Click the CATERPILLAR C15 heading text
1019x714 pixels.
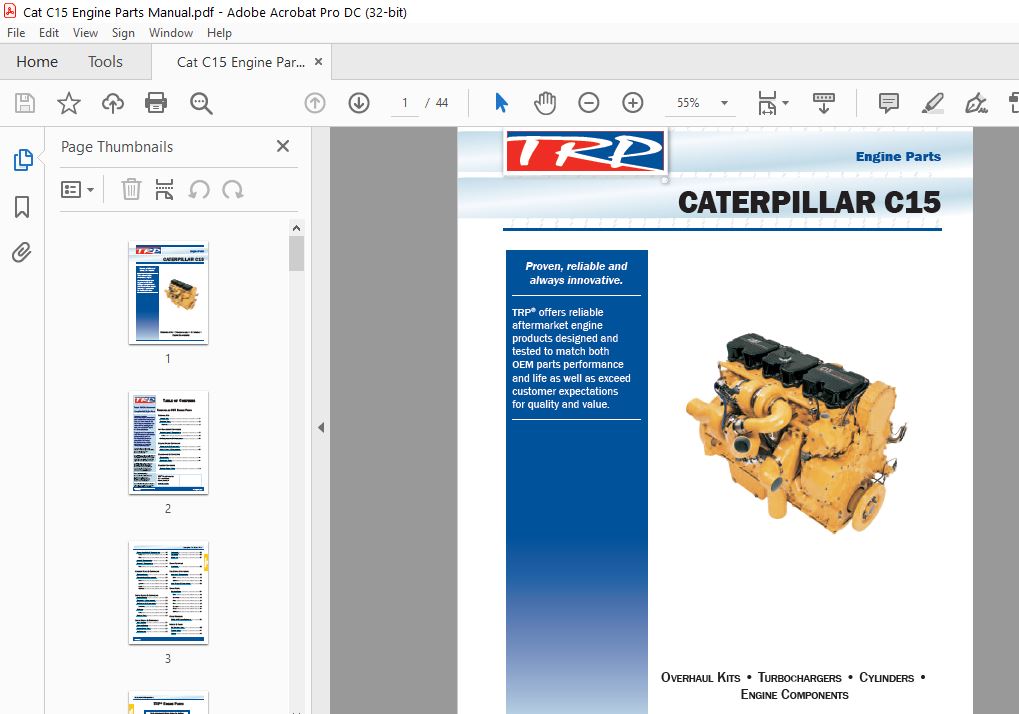(809, 202)
